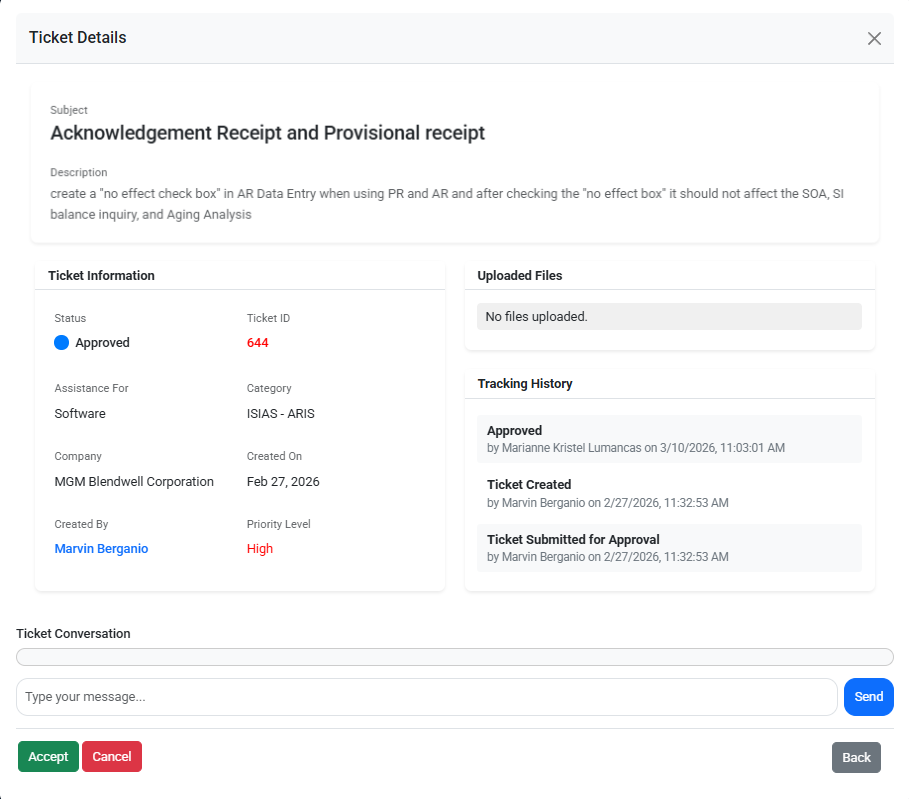This screenshot has height=799, width=909.
Task: Select the High priority level text
Action: click(260, 549)
